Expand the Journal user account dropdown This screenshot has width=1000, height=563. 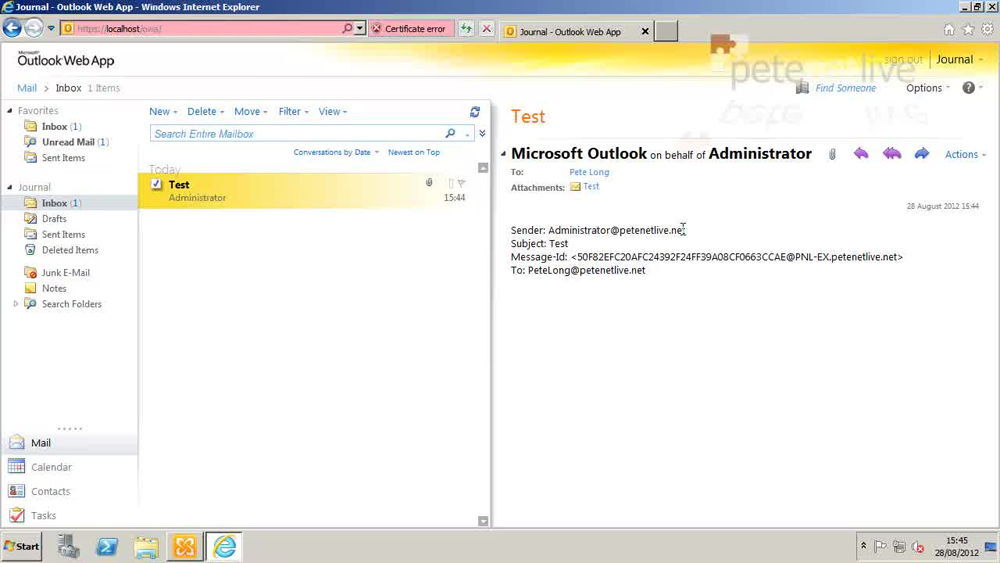[959, 59]
